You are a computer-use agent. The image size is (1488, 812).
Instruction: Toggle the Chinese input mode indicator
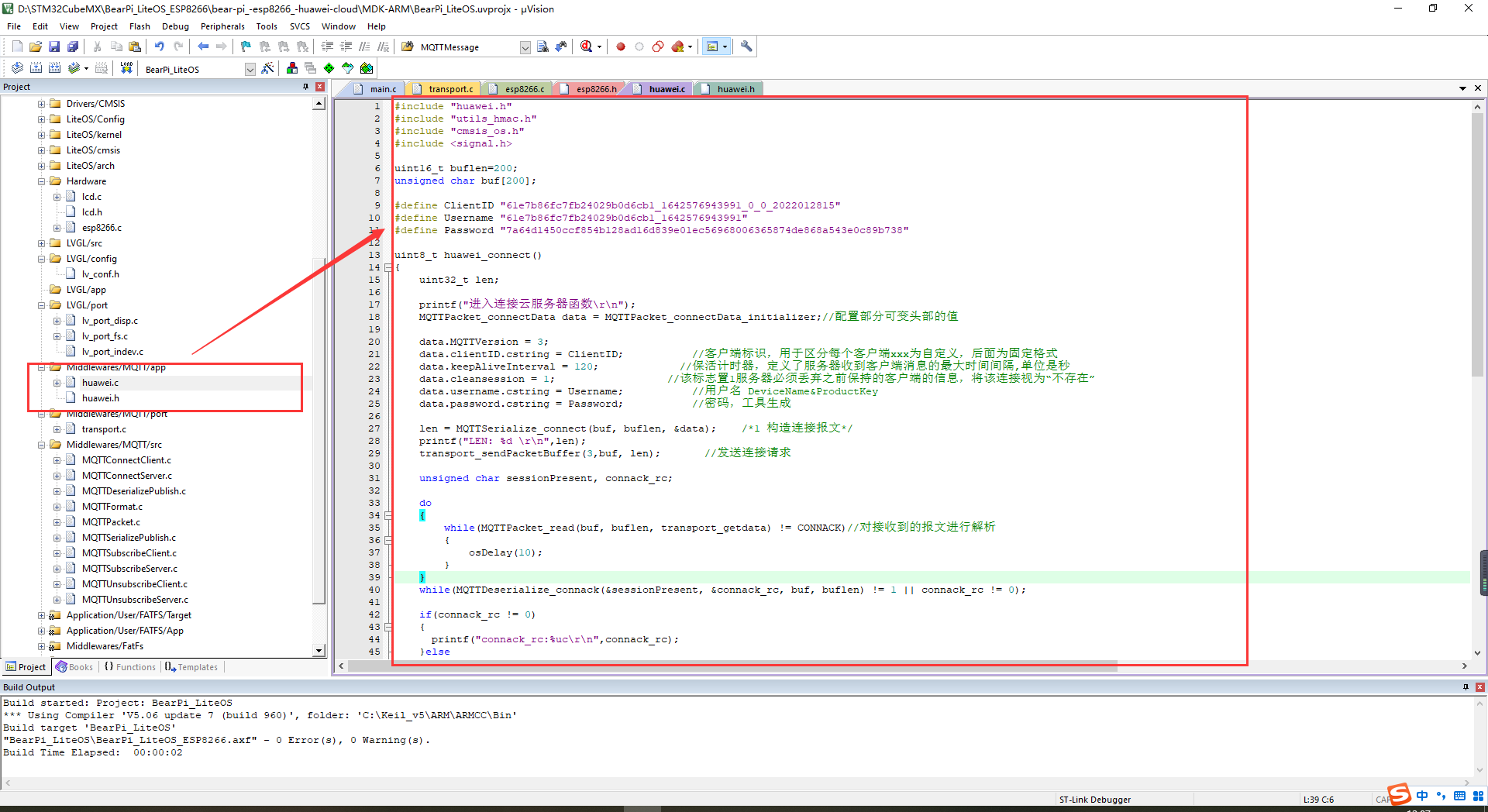(x=1422, y=796)
